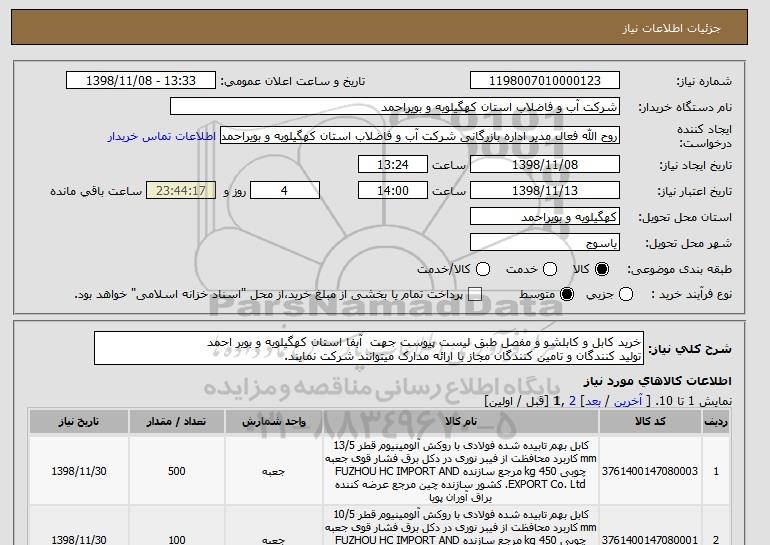Click the creation time field 13:24
The height and width of the screenshot is (545, 770).
point(393,164)
